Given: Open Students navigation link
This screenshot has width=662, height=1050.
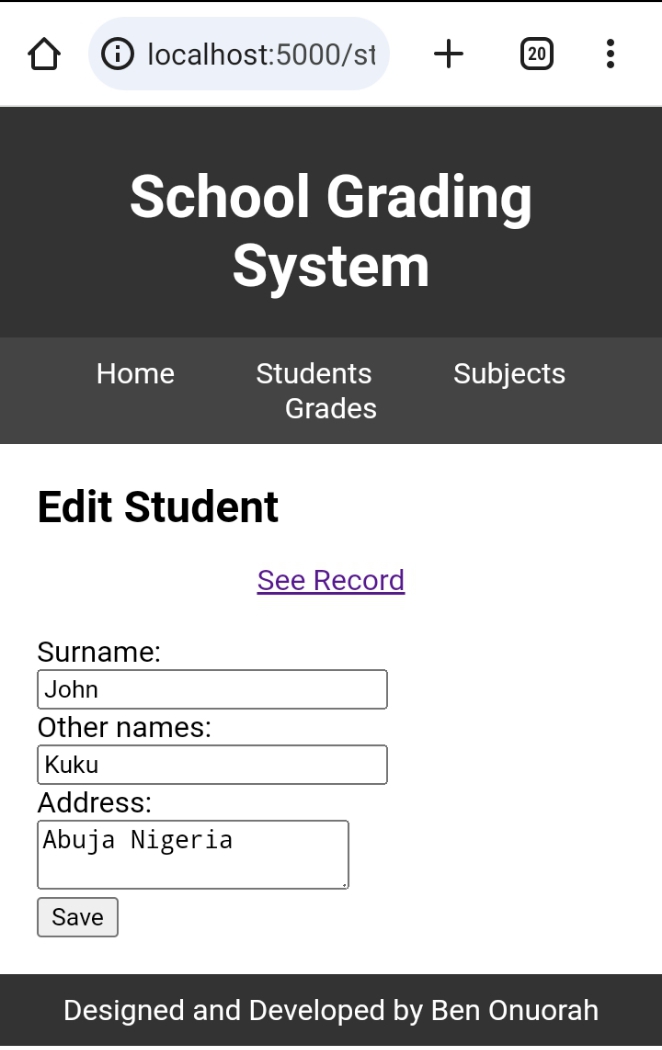Looking at the screenshot, I should (x=313, y=374).
